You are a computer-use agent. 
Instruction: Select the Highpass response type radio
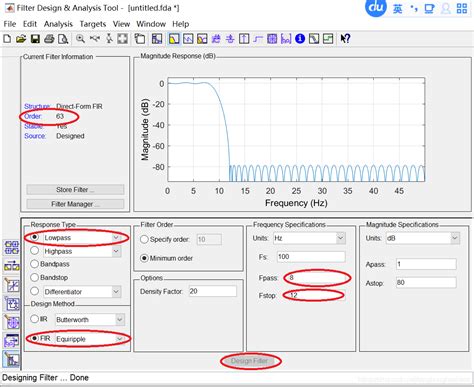click(x=35, y=251)
